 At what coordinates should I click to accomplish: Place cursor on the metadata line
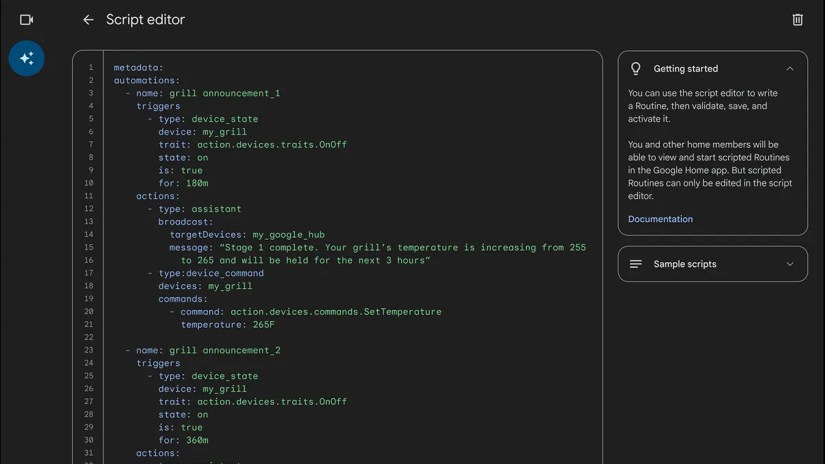(138, 67)
